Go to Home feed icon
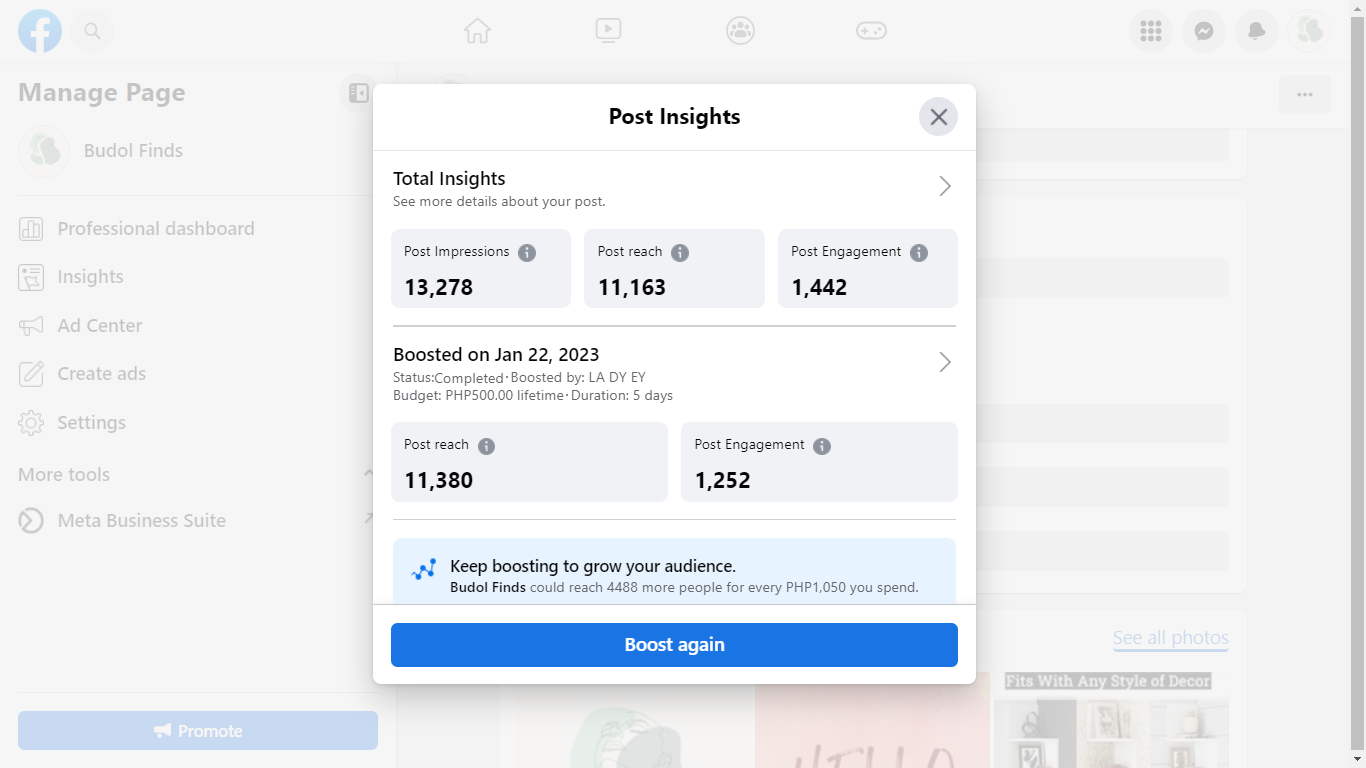This screenshot has width=1366, height=768. click(478, 31)
